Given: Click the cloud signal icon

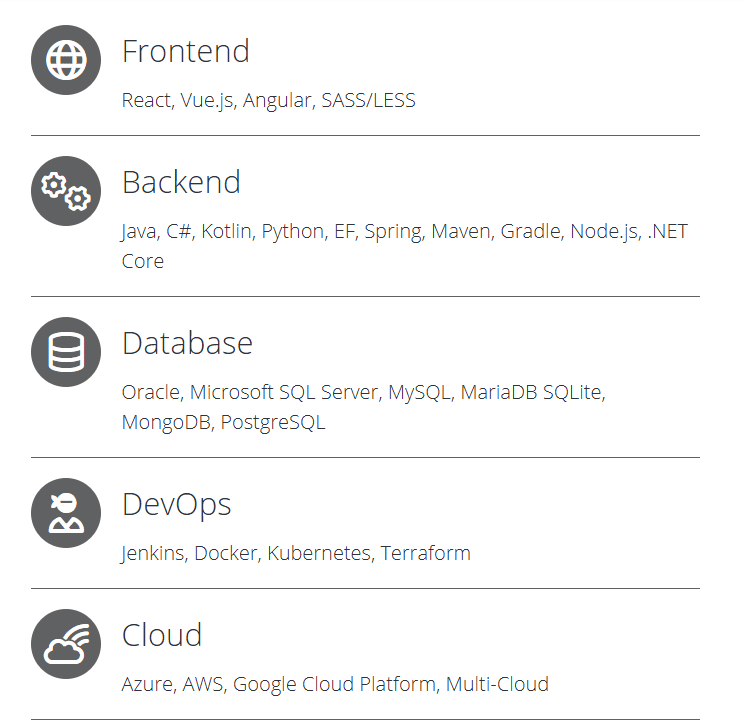Looking at the screenshot, I should (66, 644).
